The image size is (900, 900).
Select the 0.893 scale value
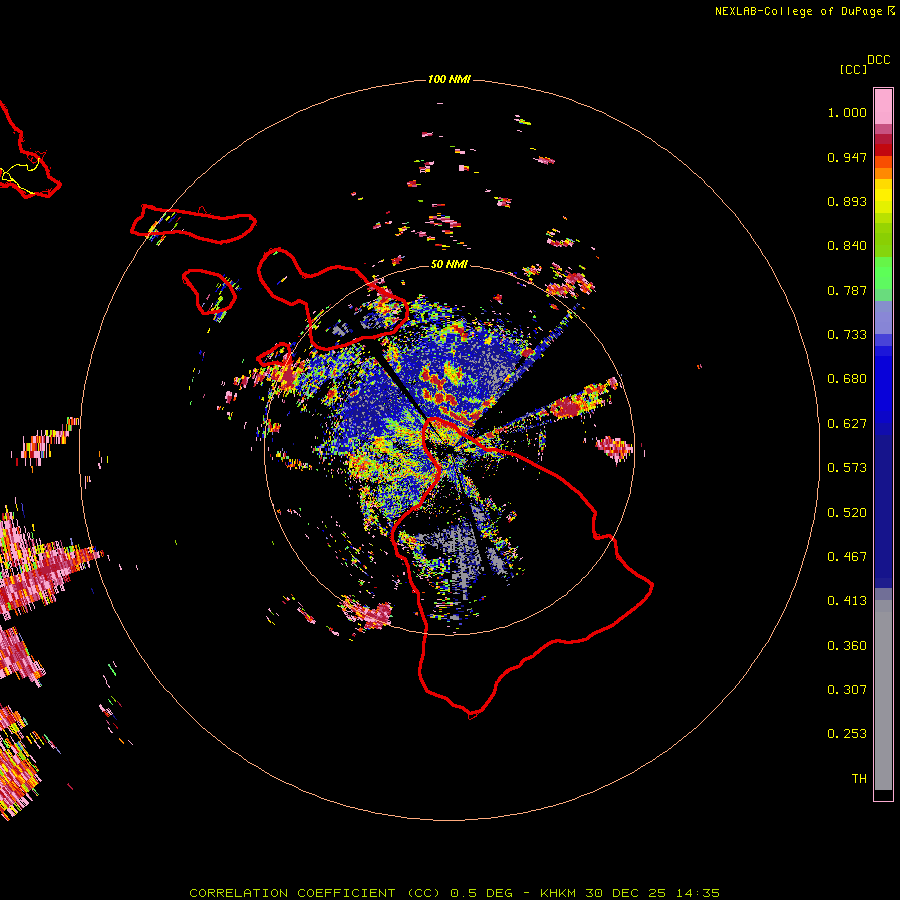(x=847, y=201)
